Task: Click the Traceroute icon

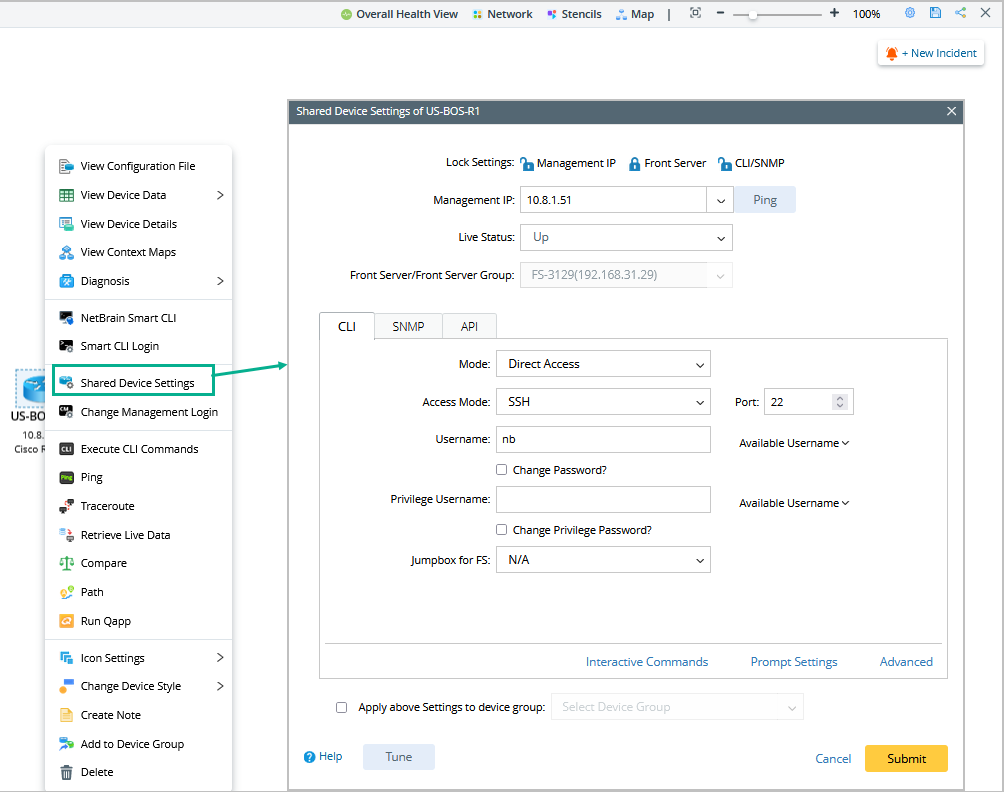Action: coord(67,506)
